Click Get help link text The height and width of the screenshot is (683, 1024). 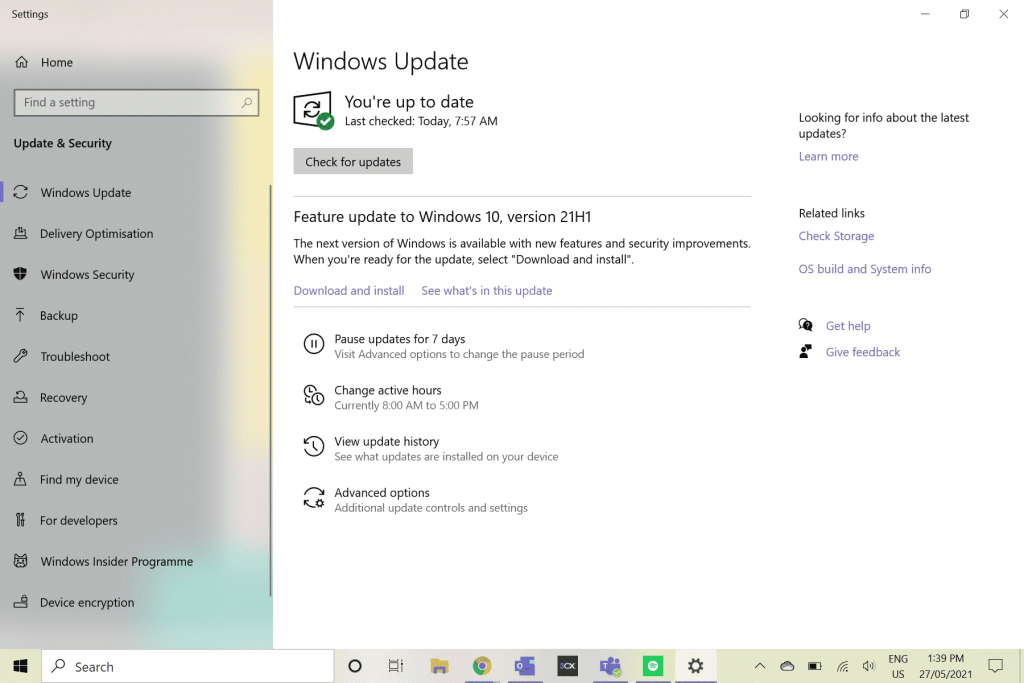coord(848,326)
